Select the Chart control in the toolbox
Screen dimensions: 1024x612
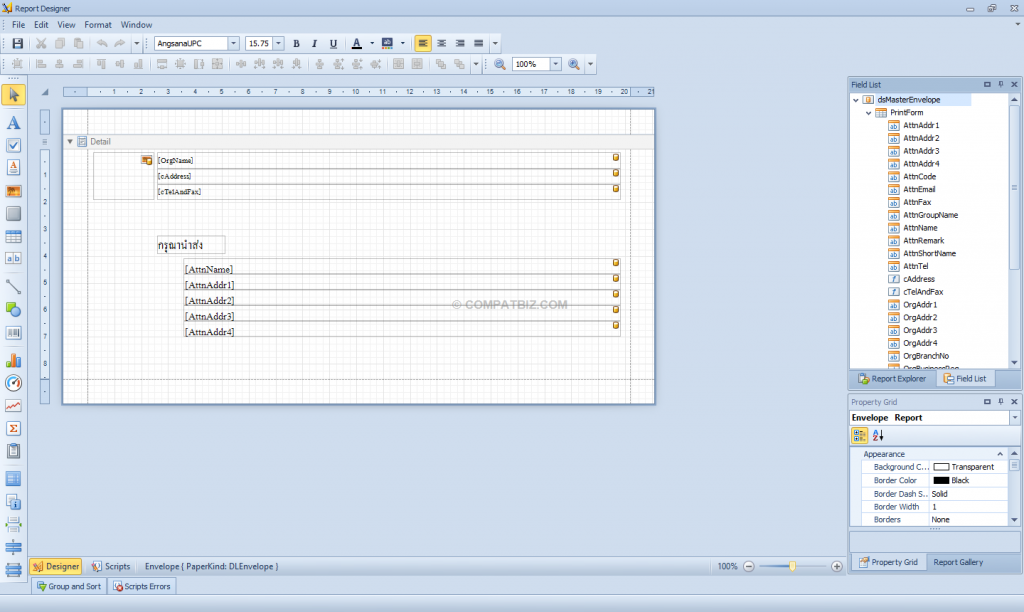14,360
